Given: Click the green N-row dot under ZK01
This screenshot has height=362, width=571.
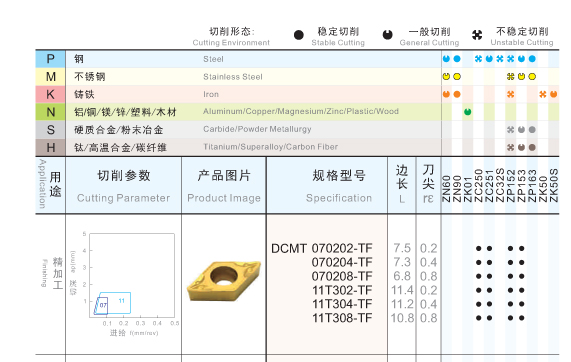Looking at the screenshot, I should point(468,112).
